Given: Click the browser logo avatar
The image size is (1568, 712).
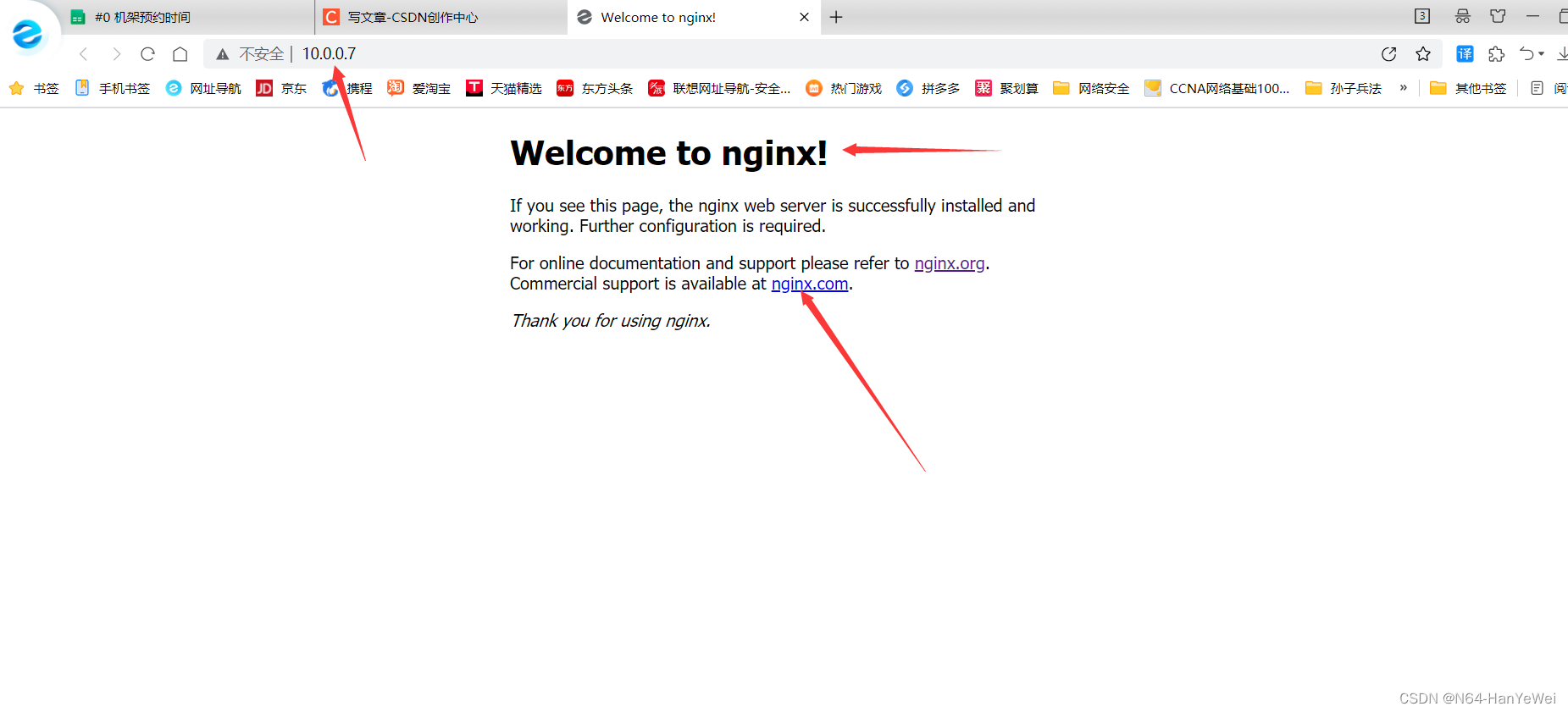Looking at the screenshot, I should [27, 34].
